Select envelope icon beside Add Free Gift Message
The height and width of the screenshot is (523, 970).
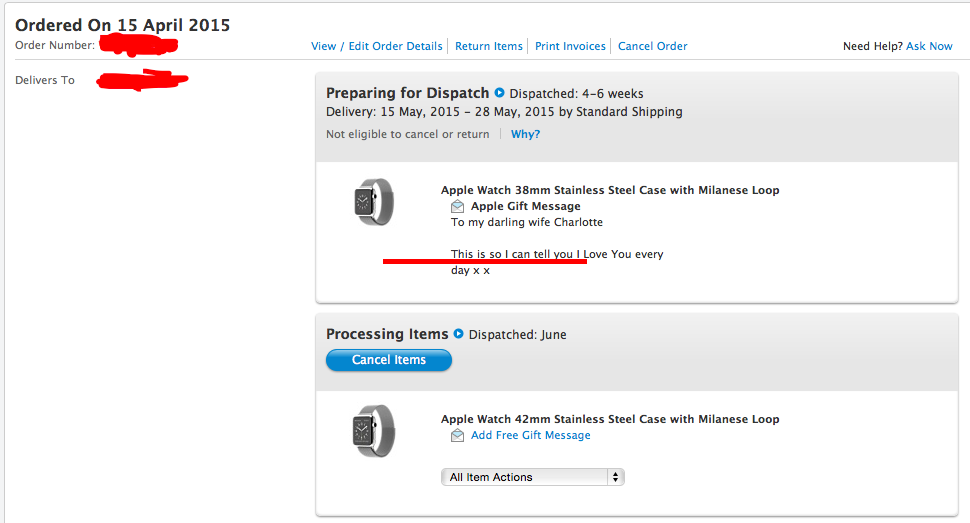coord(457,435)
